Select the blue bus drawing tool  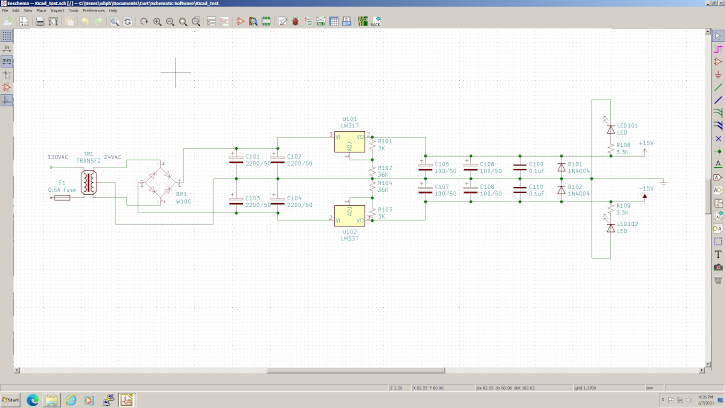coord(718,100)
